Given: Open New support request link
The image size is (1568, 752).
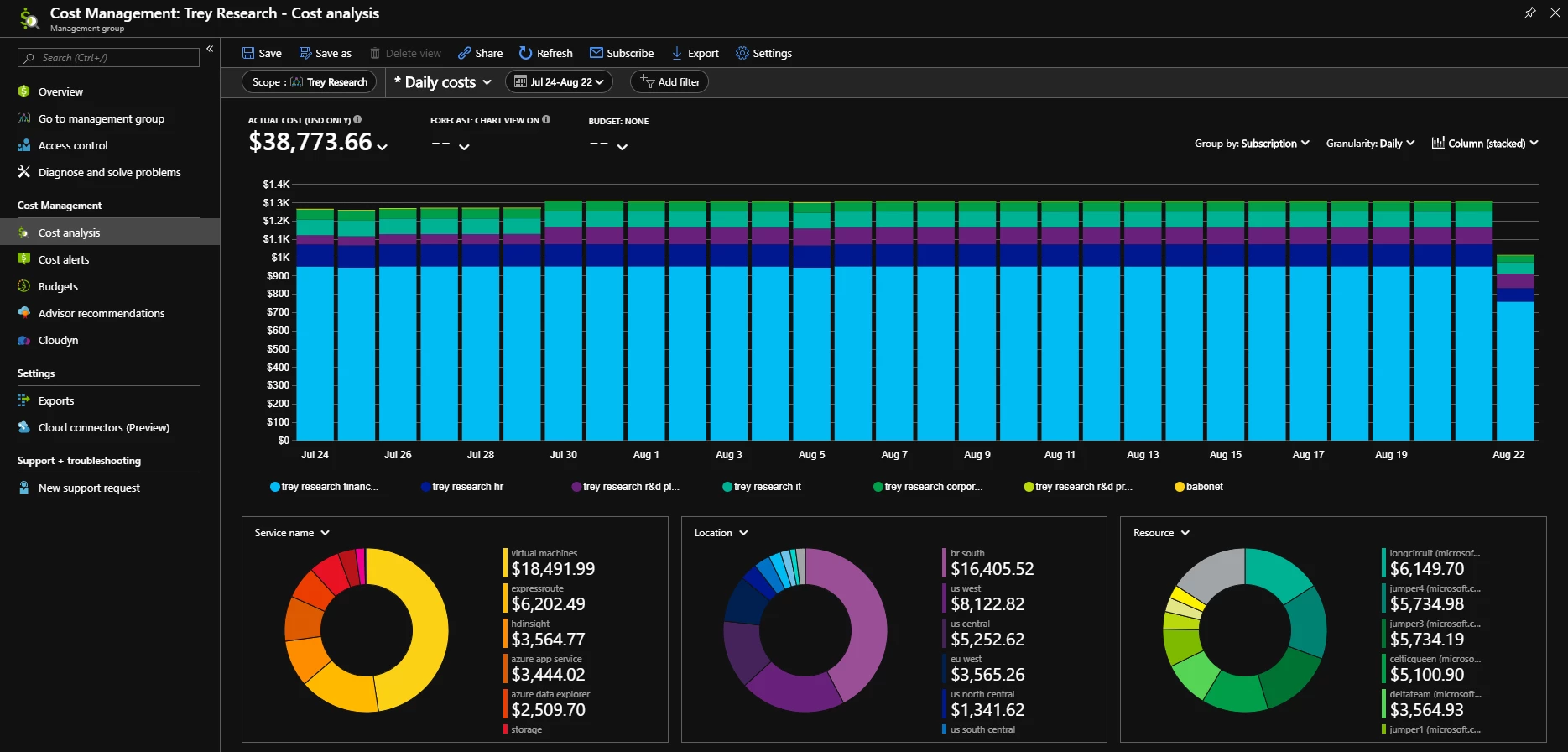Looking at the screenshot, I should pos(89,488).
